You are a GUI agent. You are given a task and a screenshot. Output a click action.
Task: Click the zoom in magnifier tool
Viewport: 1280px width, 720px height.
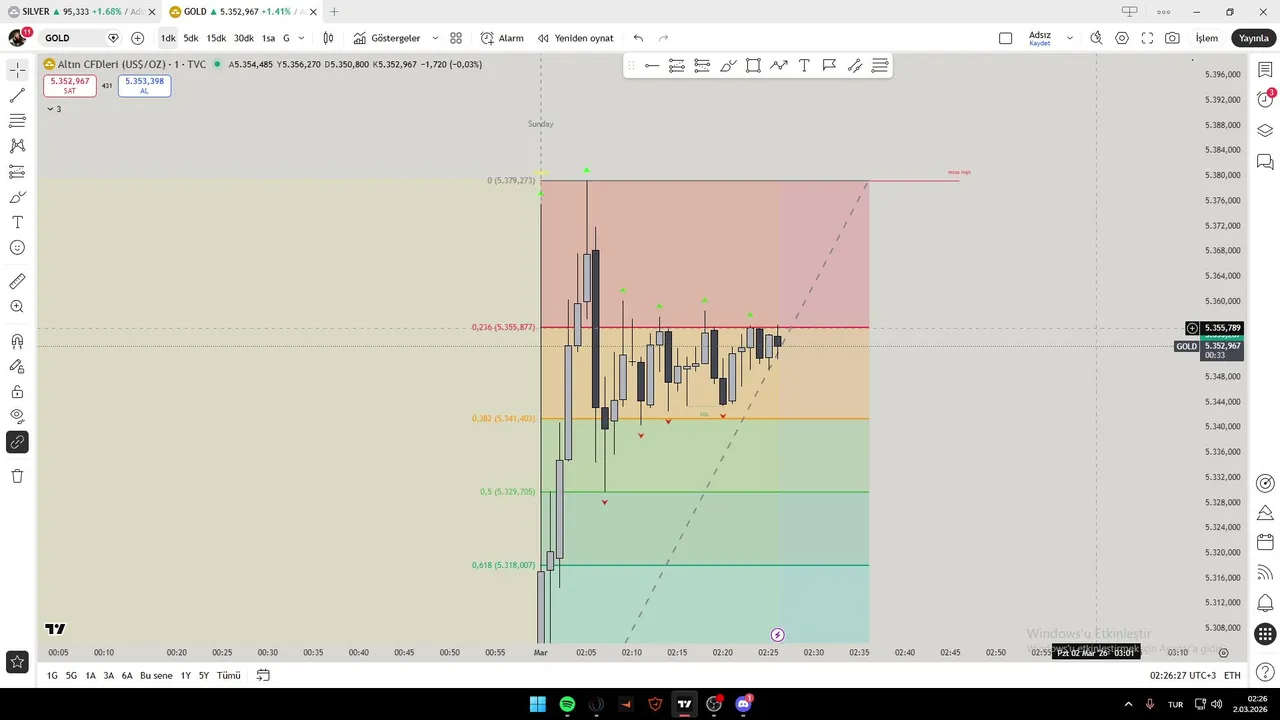click(x=17, y=307)
